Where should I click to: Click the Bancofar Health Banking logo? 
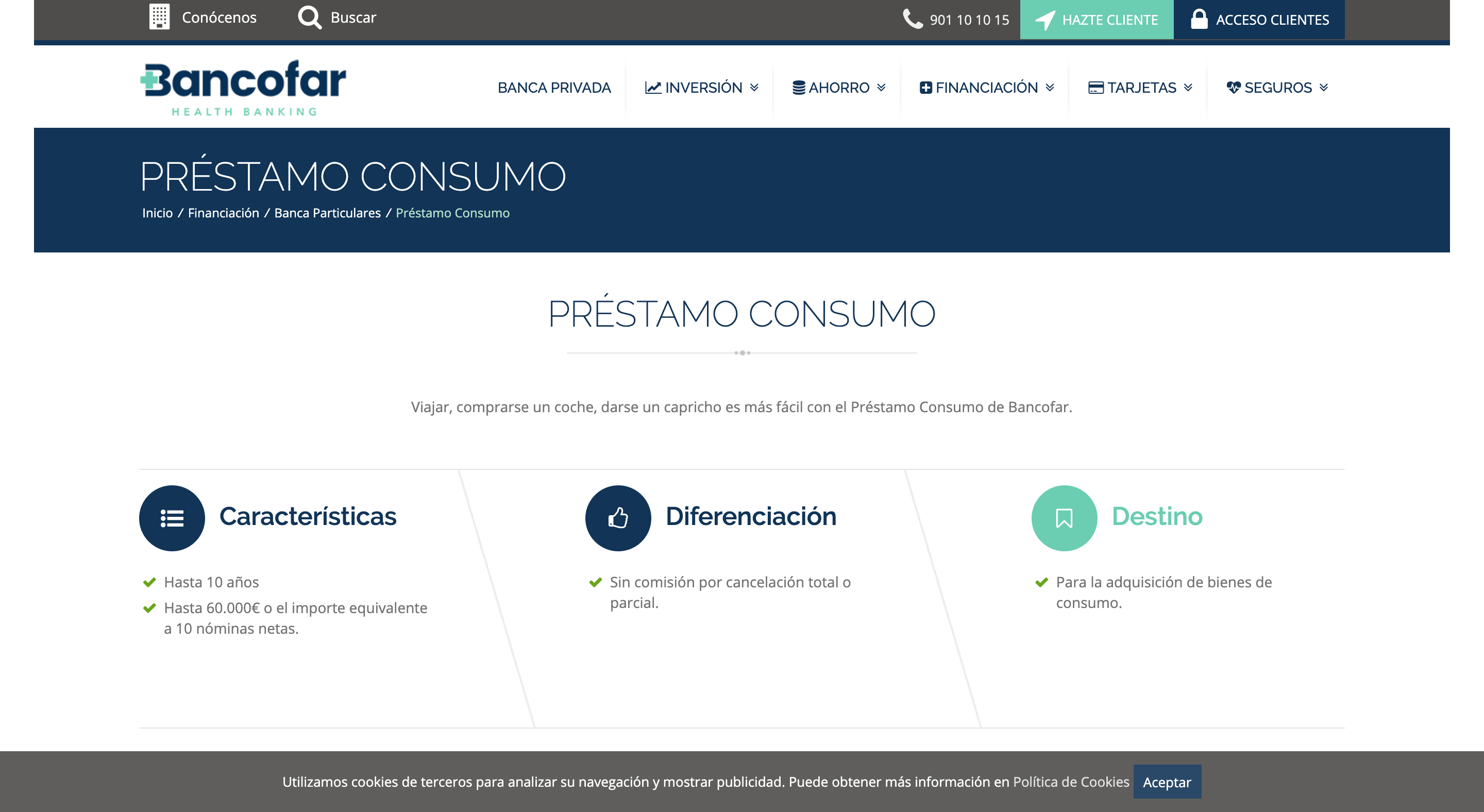click(x=243, y=88)
